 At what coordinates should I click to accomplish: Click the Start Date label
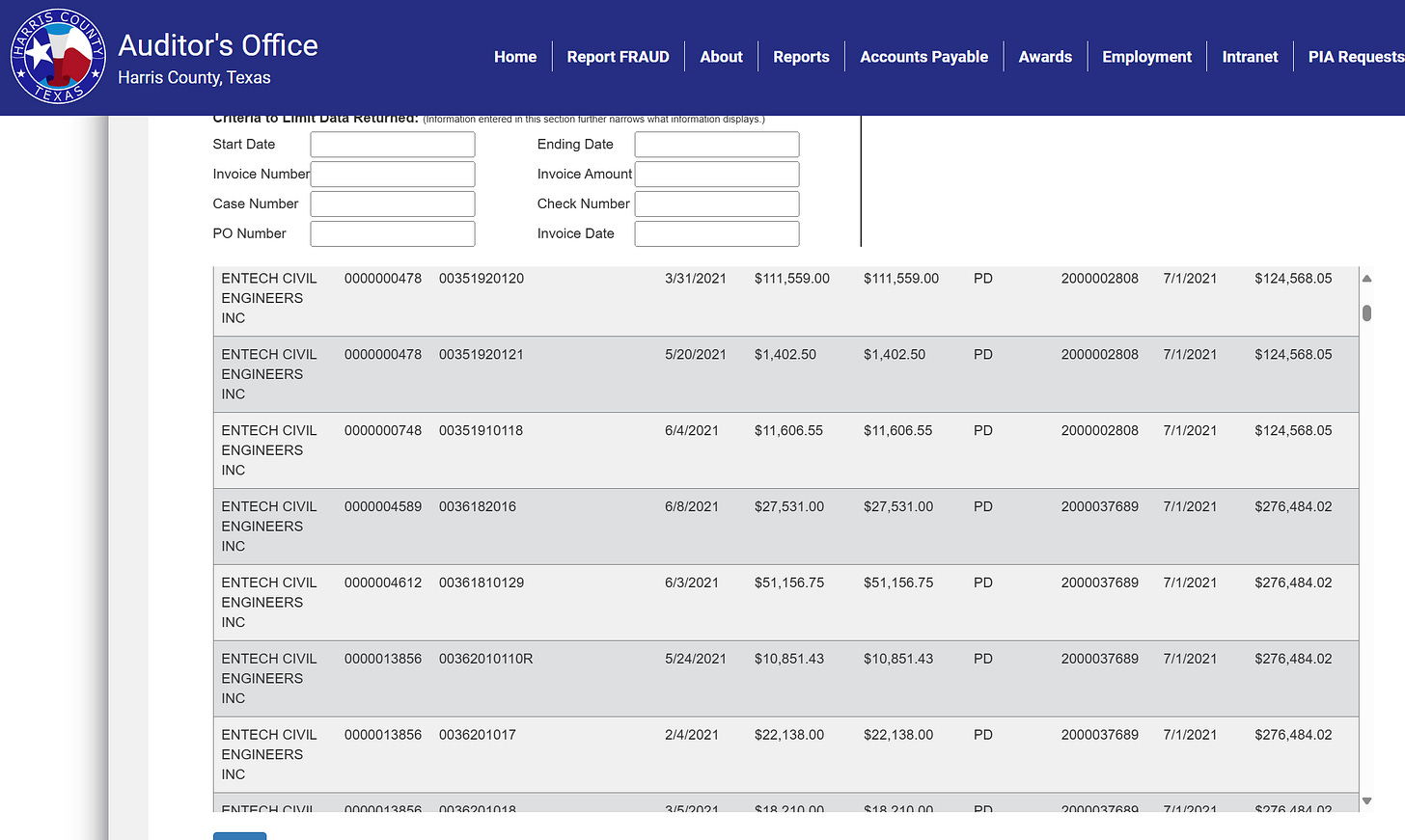click(x=244, y=145)
